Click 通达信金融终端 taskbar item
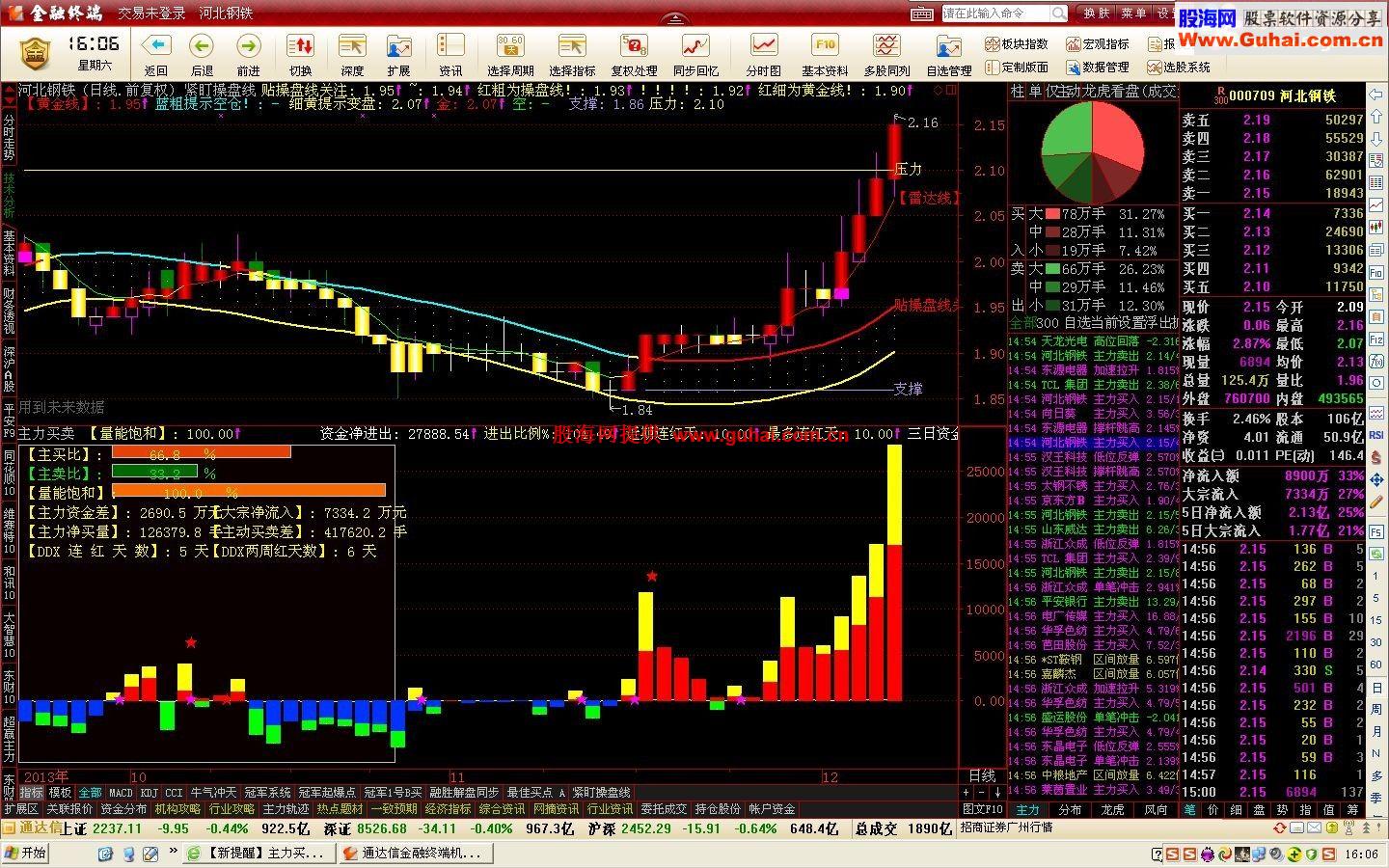This screenshot has height=868, width=1389. click(415, 853)
